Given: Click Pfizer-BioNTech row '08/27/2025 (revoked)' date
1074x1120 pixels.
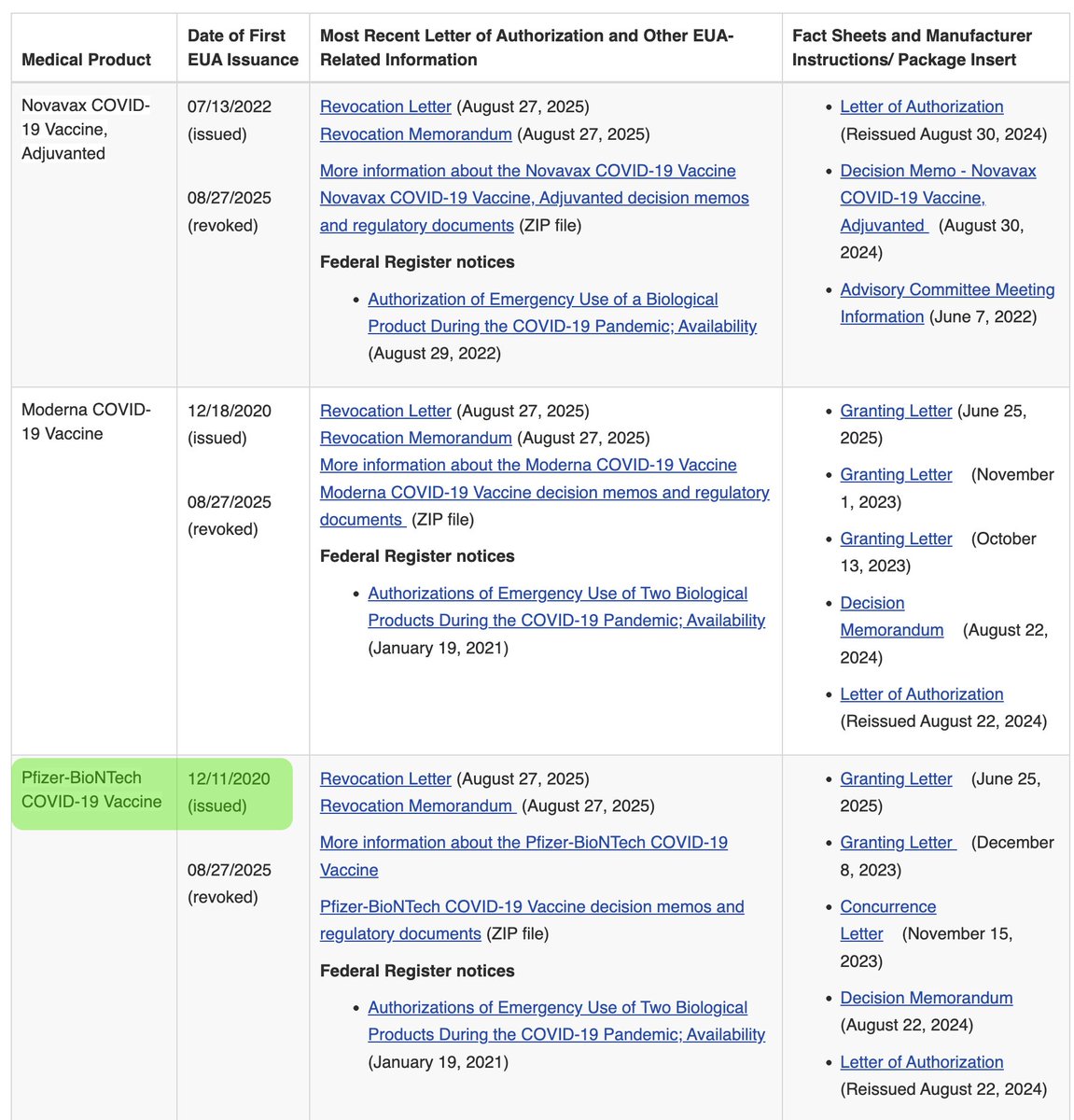Looking at the screenshot, I should pyautogui.click(x=230, y=883).
